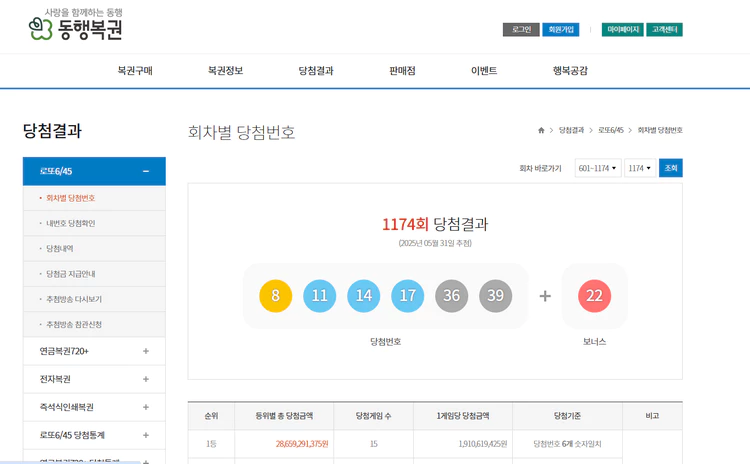Click the 1등 rank cell
This screenshot has height=464, width=750.
tap(211, 444)
